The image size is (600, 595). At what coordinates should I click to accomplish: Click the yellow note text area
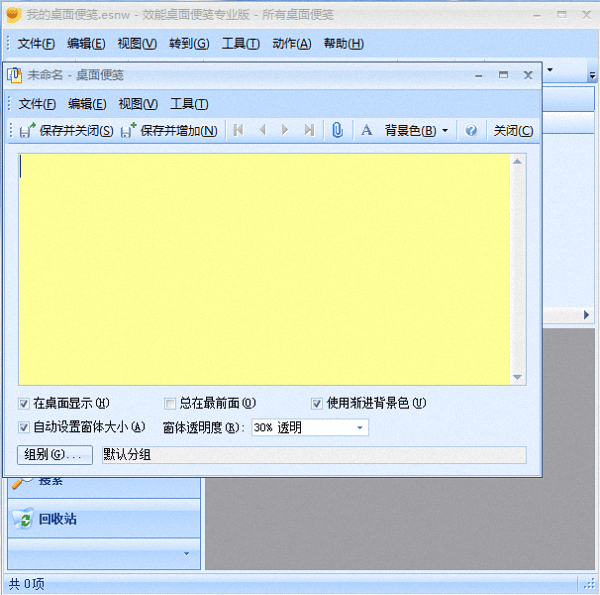(264, 269)
